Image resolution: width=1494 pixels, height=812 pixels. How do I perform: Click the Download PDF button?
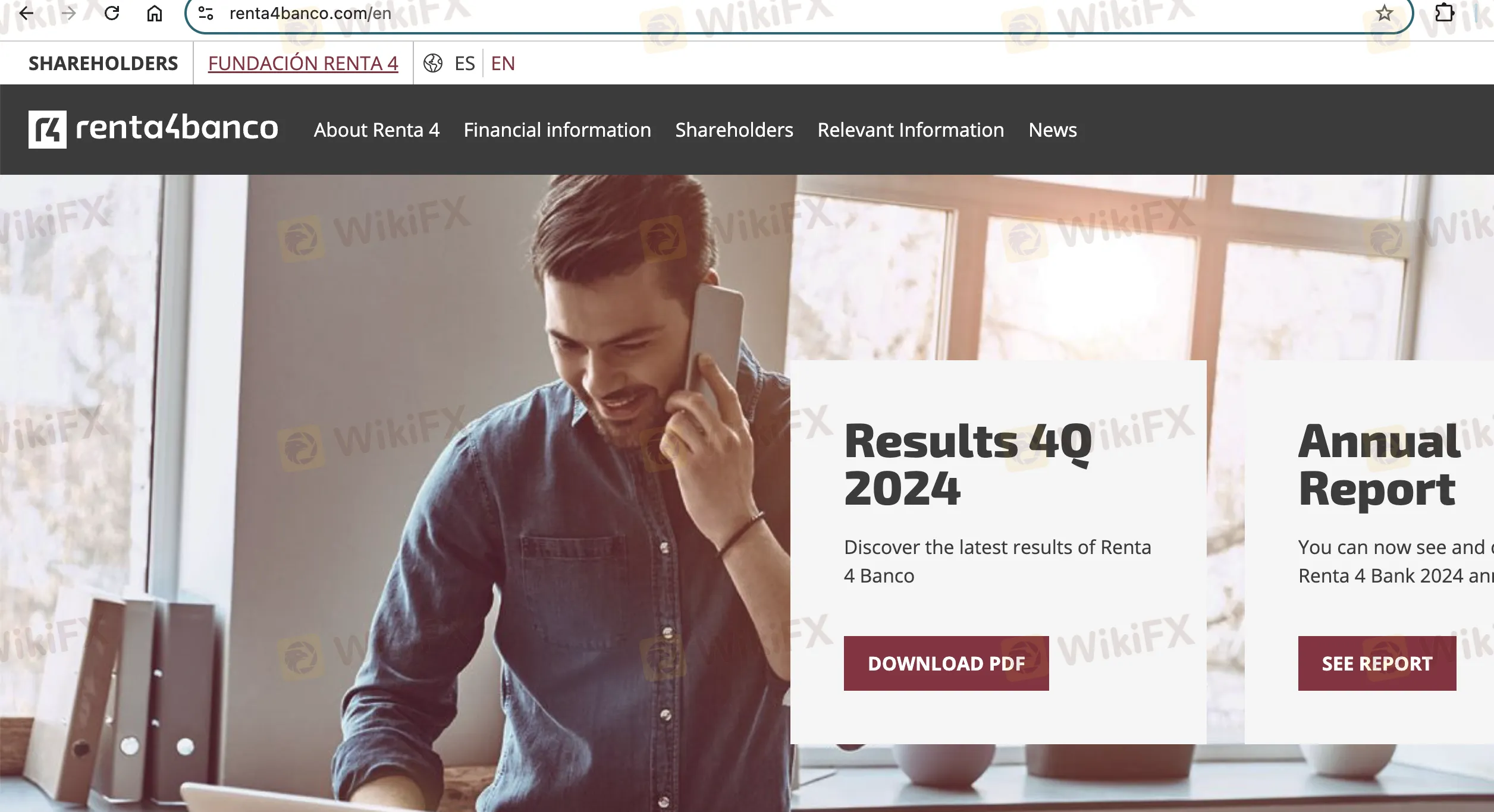point(946,663)
